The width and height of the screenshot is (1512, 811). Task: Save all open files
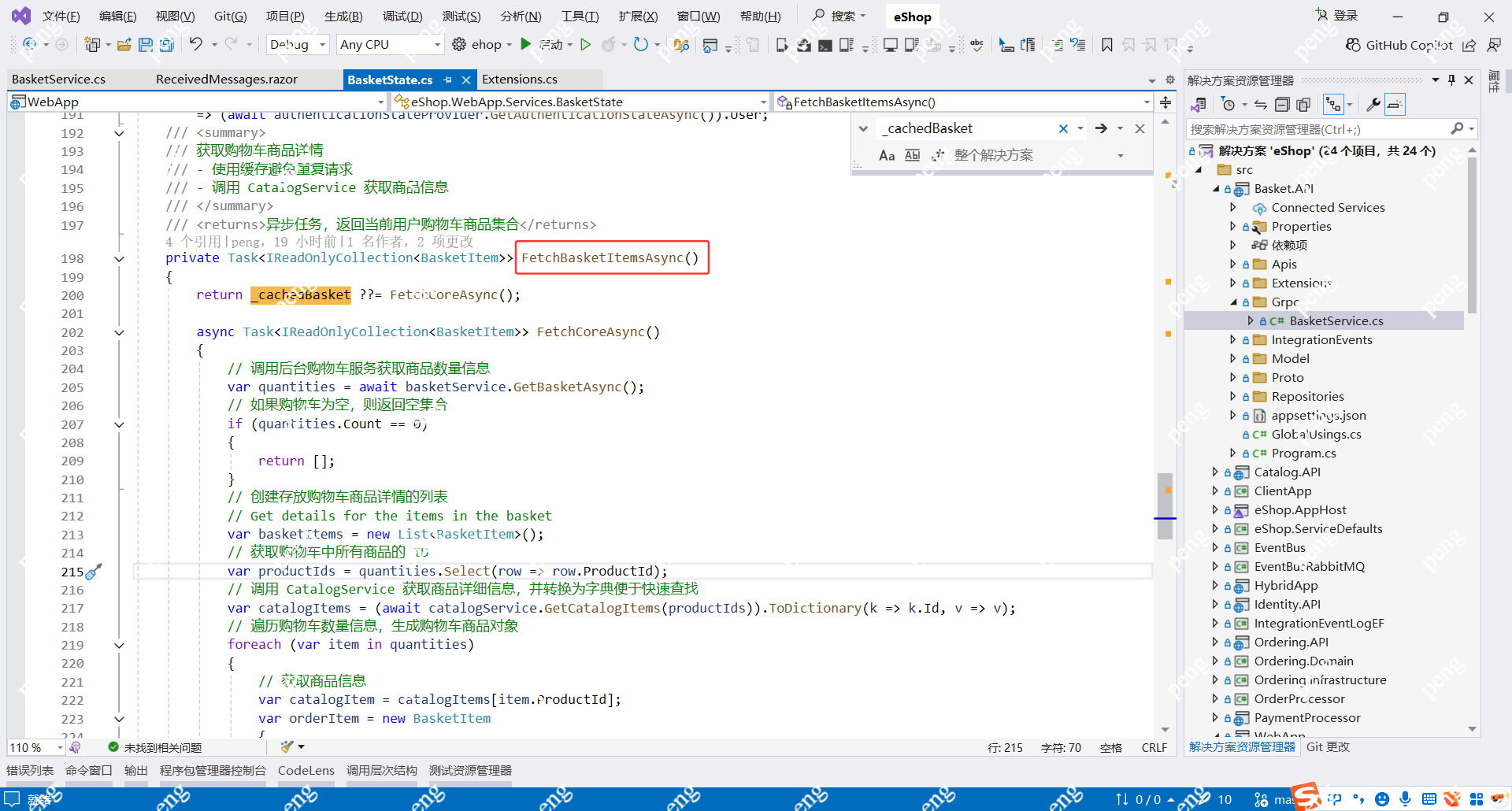pyautogui.click(x=166, y=45)
